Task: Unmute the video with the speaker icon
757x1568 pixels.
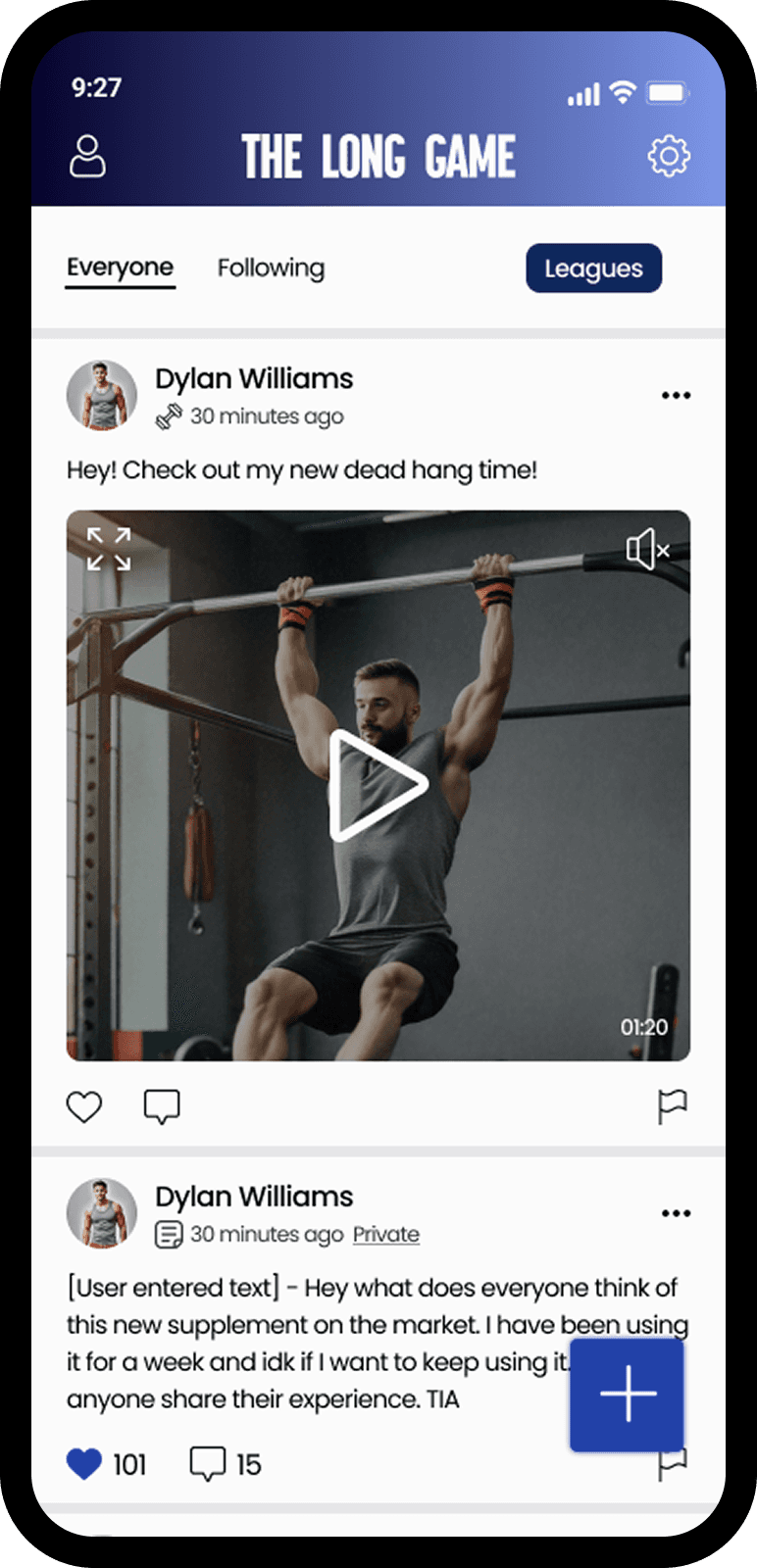Action: pyautogui.click(x=647, y=549)
